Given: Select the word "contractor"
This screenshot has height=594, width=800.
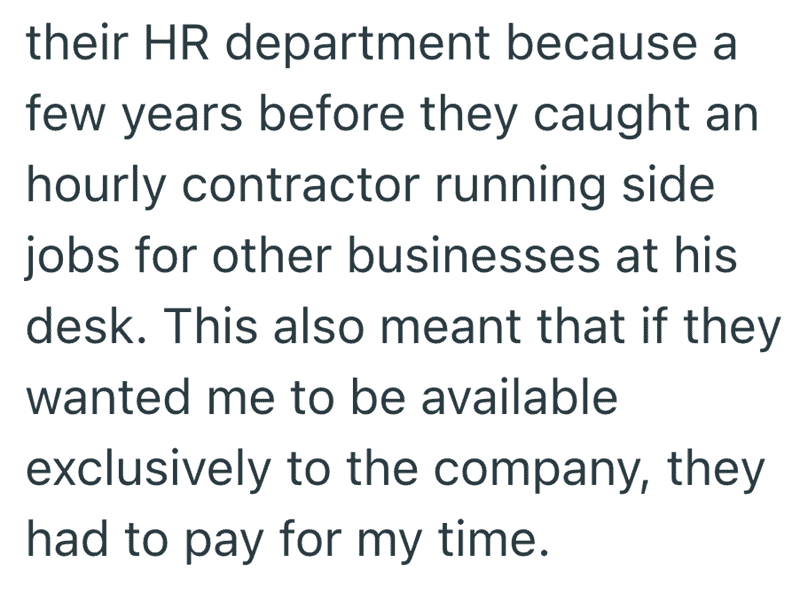Looking at the screenshot, I should tap(300, 185).
